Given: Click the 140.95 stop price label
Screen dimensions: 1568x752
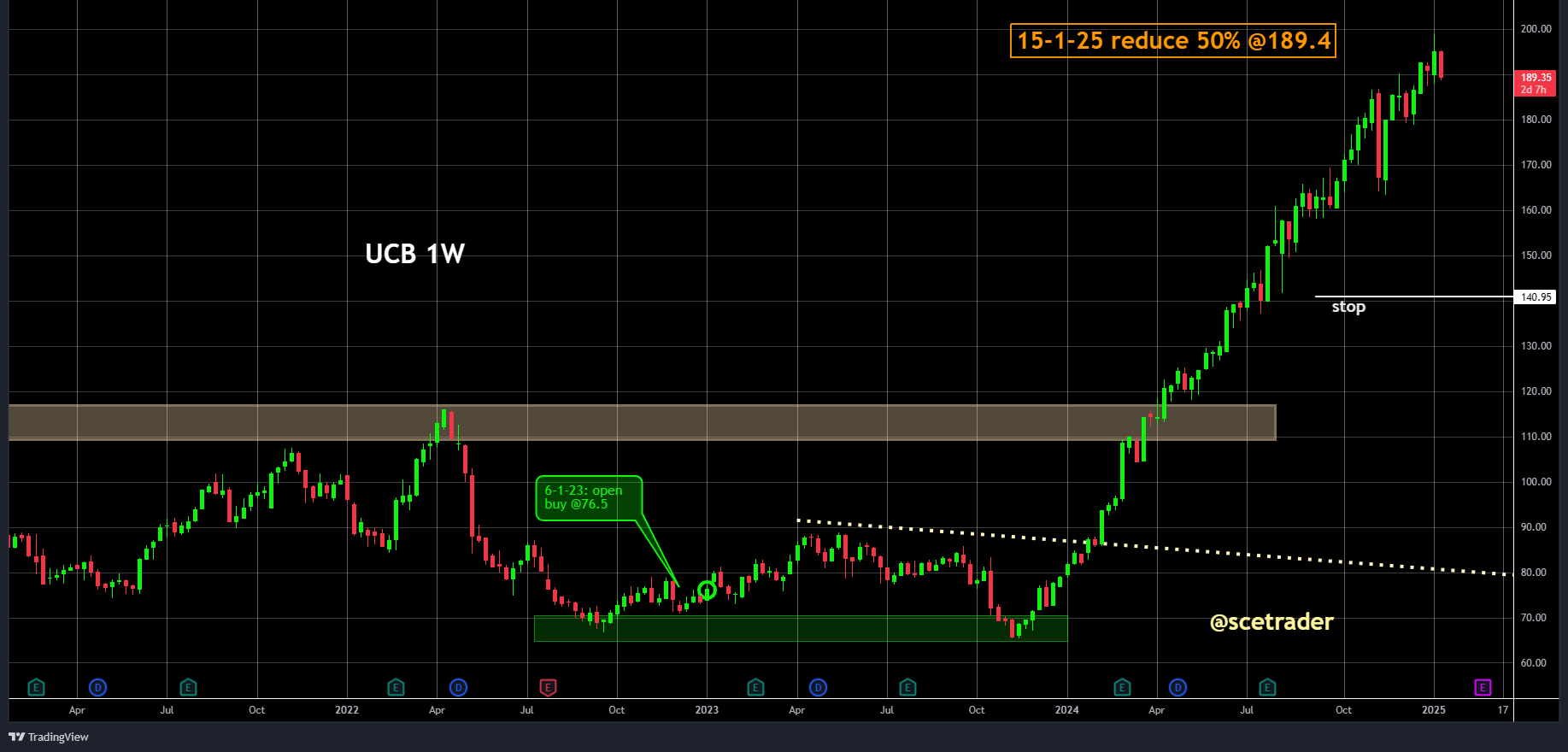Looking at the screenshot, I should [x=1536, y=297].
